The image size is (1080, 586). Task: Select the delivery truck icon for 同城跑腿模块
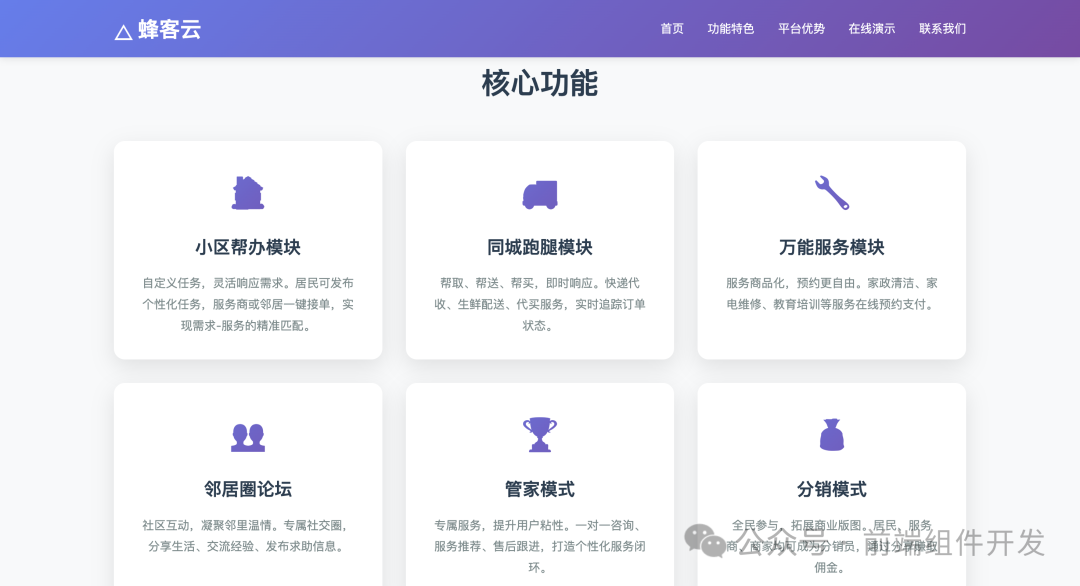point(539,194)
